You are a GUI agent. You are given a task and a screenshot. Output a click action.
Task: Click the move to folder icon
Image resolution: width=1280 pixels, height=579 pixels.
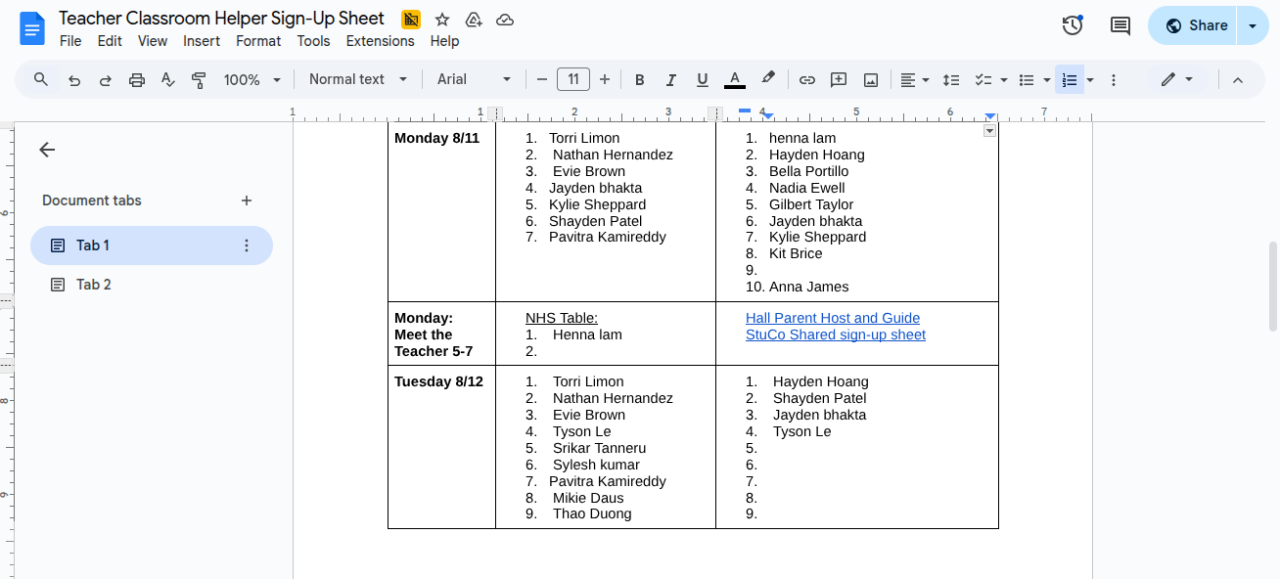[474, 19]
